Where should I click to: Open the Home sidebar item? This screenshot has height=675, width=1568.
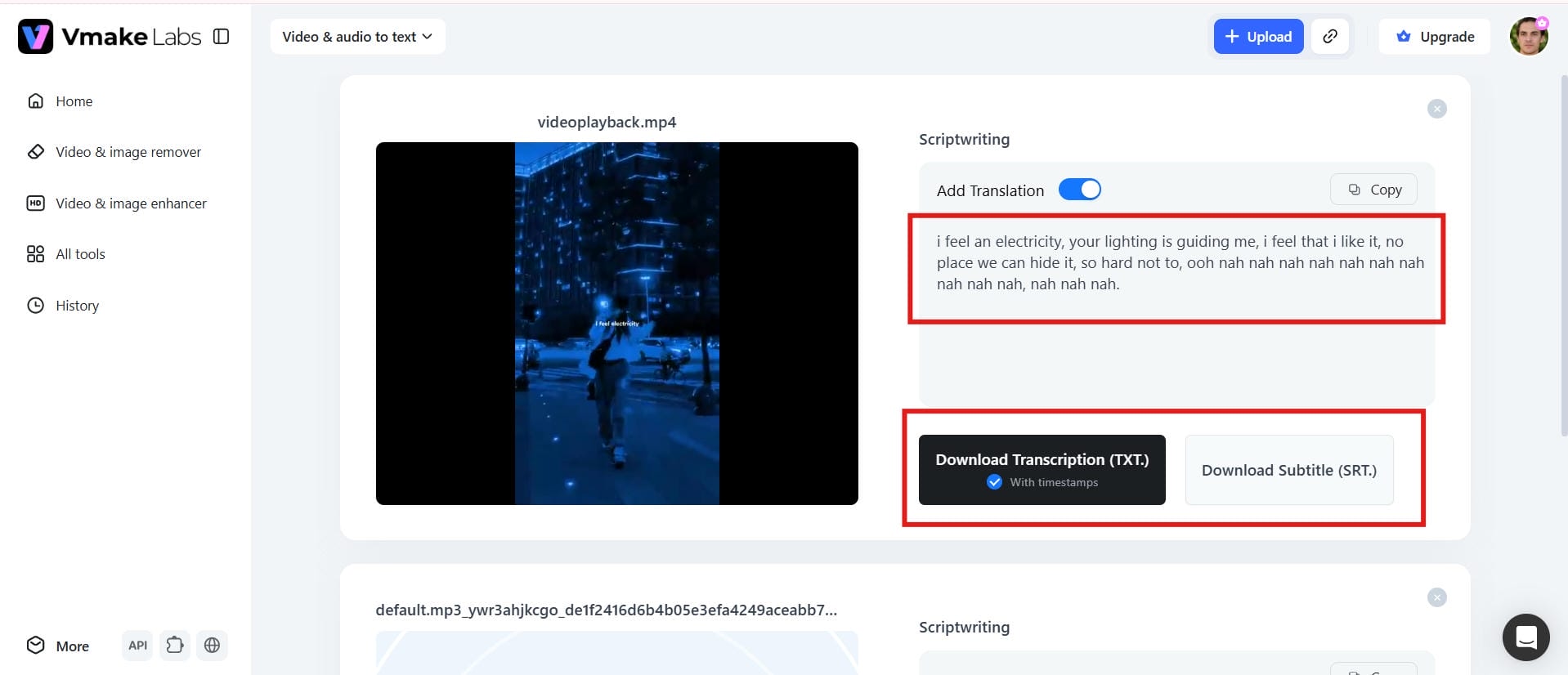coord(74,101)
